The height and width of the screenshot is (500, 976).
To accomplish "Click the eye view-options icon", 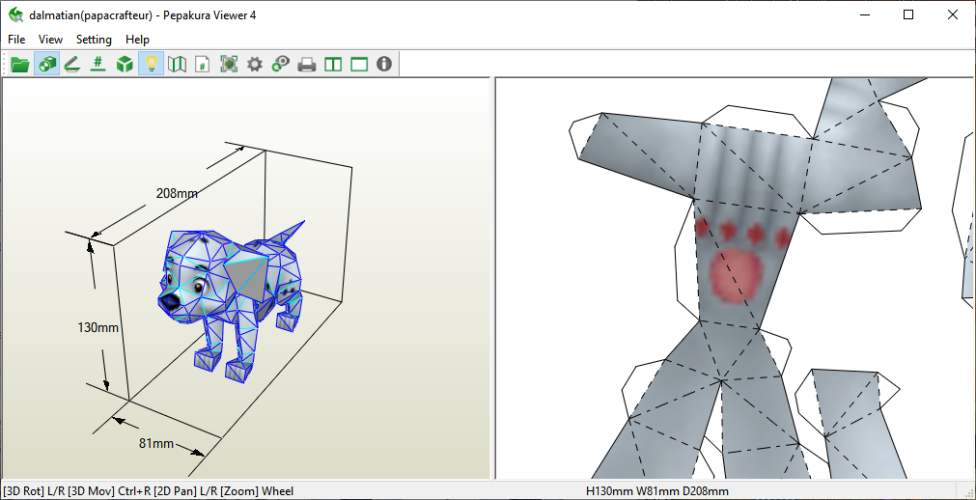I will click(281, 64).
